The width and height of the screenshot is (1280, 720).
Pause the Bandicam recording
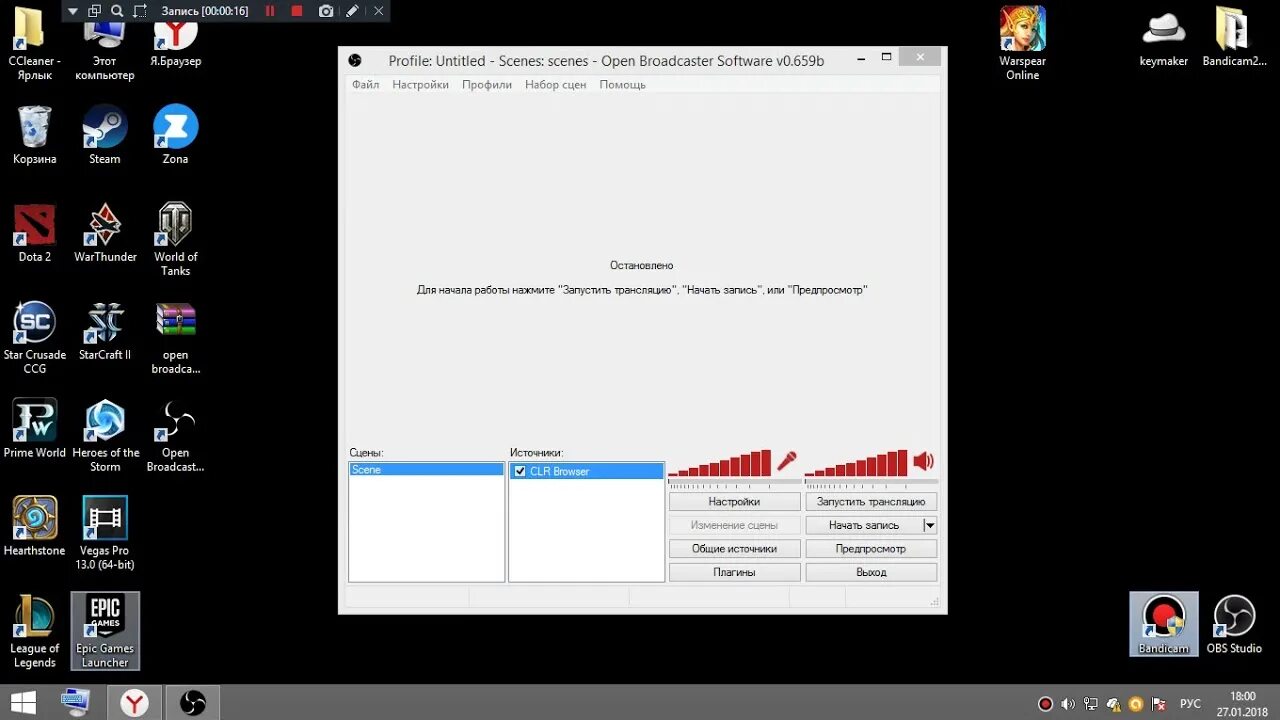pos(269,11)
